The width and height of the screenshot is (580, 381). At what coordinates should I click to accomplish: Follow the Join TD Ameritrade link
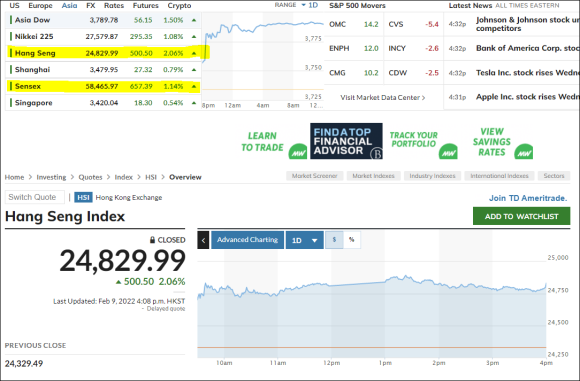[528, 198]
